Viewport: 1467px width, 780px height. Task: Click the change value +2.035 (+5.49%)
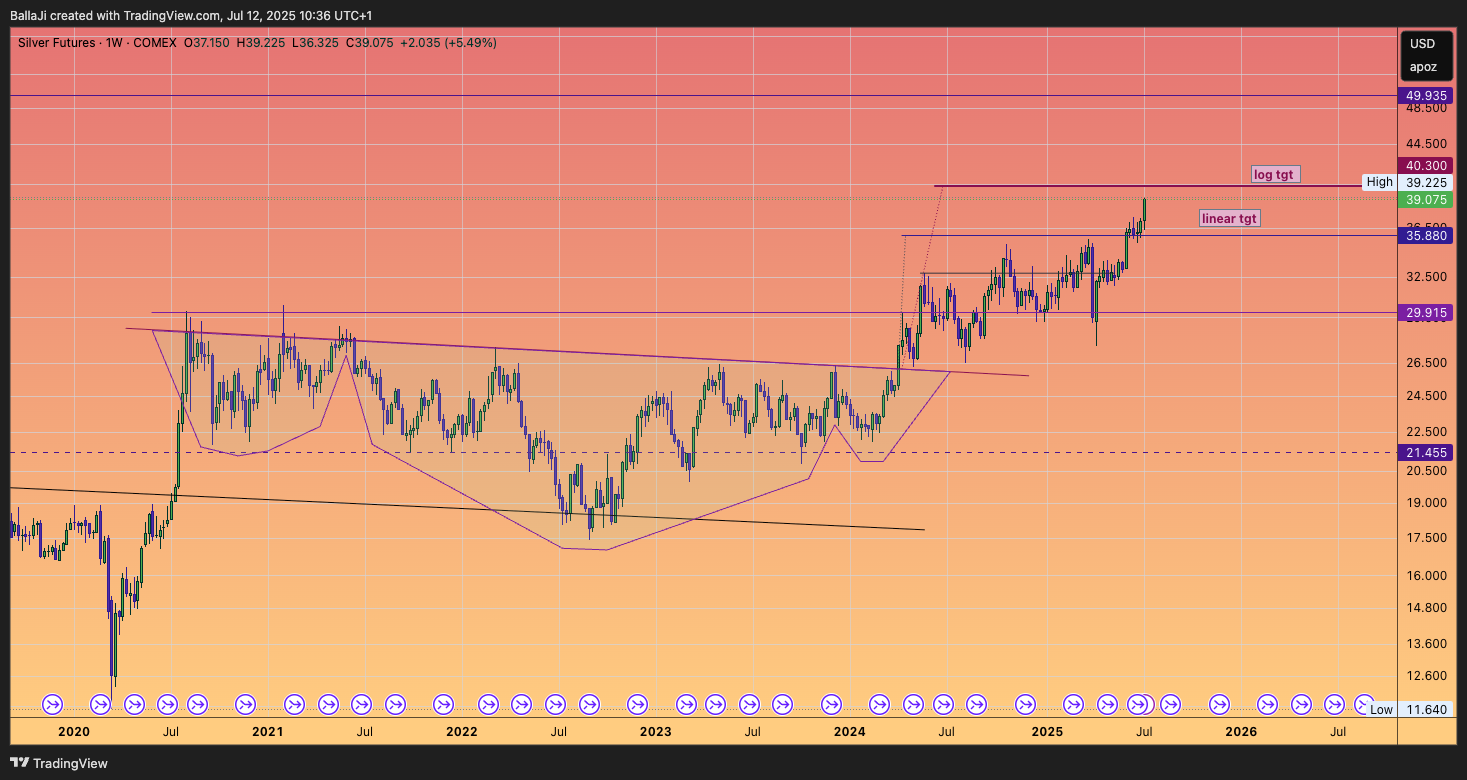coord(448,43)
